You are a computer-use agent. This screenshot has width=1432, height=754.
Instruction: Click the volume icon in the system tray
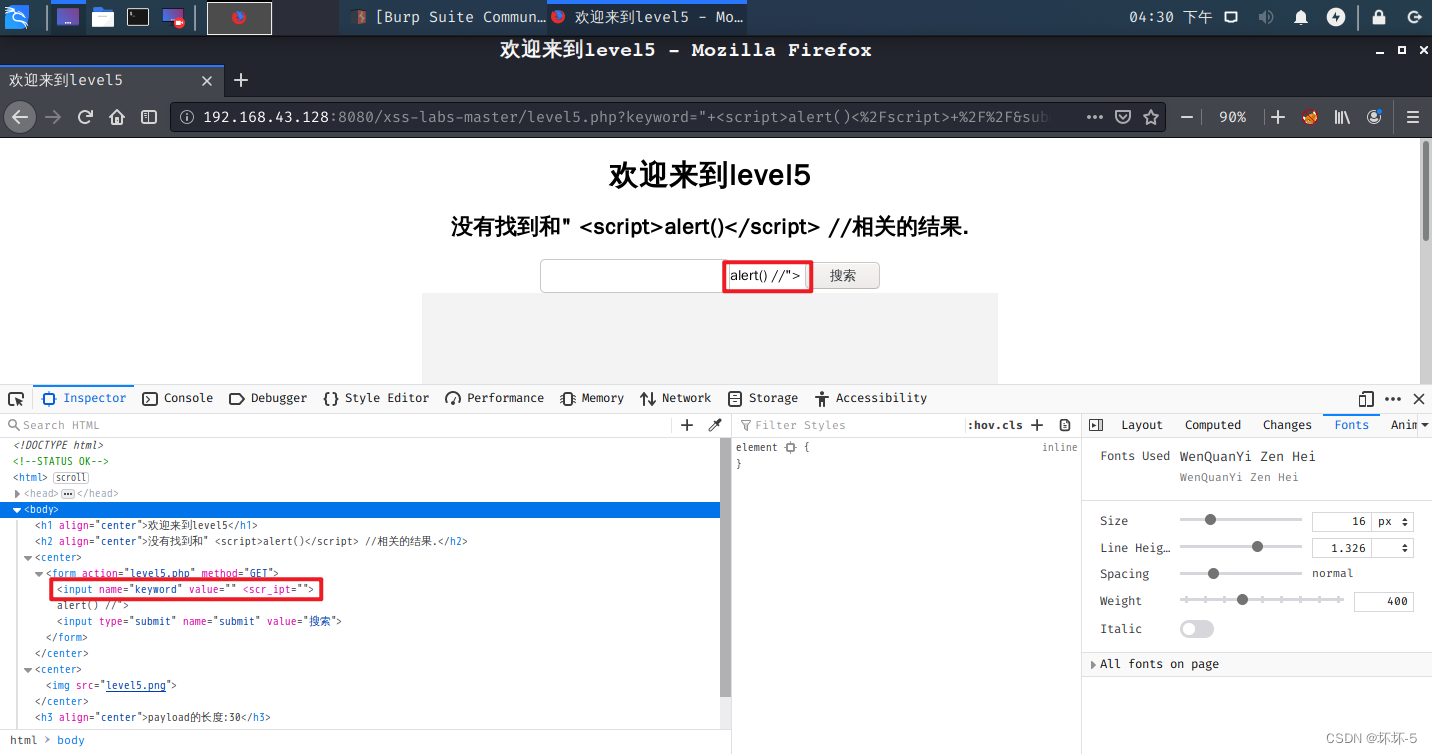click(1266, 17)
